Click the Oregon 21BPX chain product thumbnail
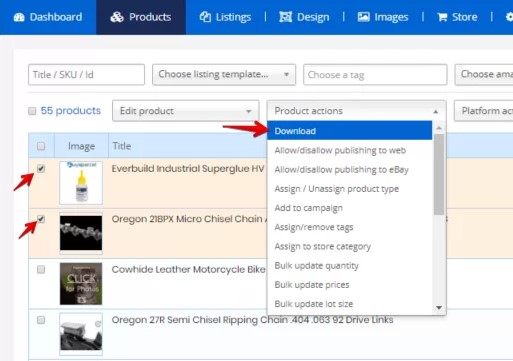The image size is (513, 361). (x=81, y=233)
